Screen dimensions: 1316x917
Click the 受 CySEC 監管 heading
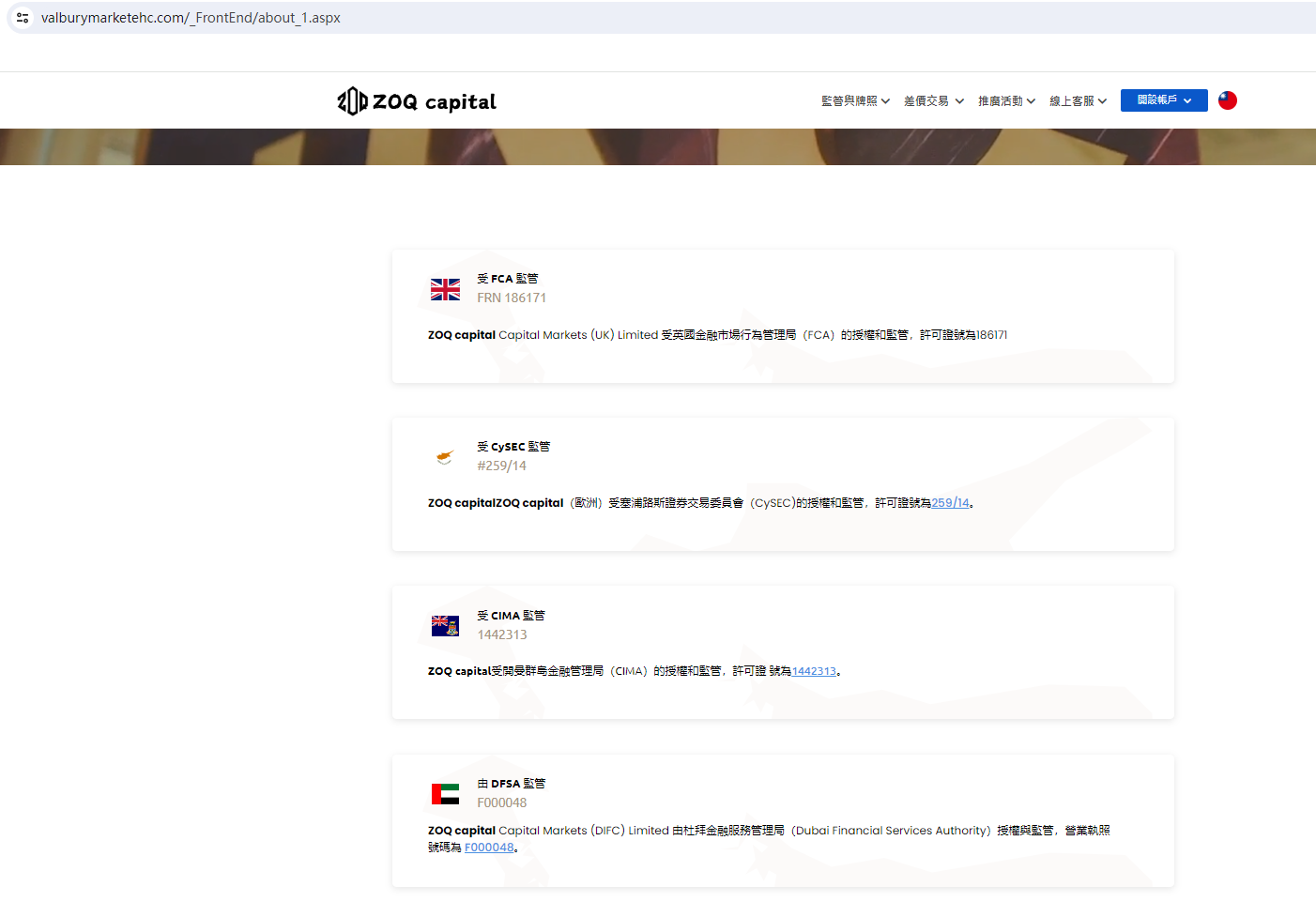(x=513, y=447)
